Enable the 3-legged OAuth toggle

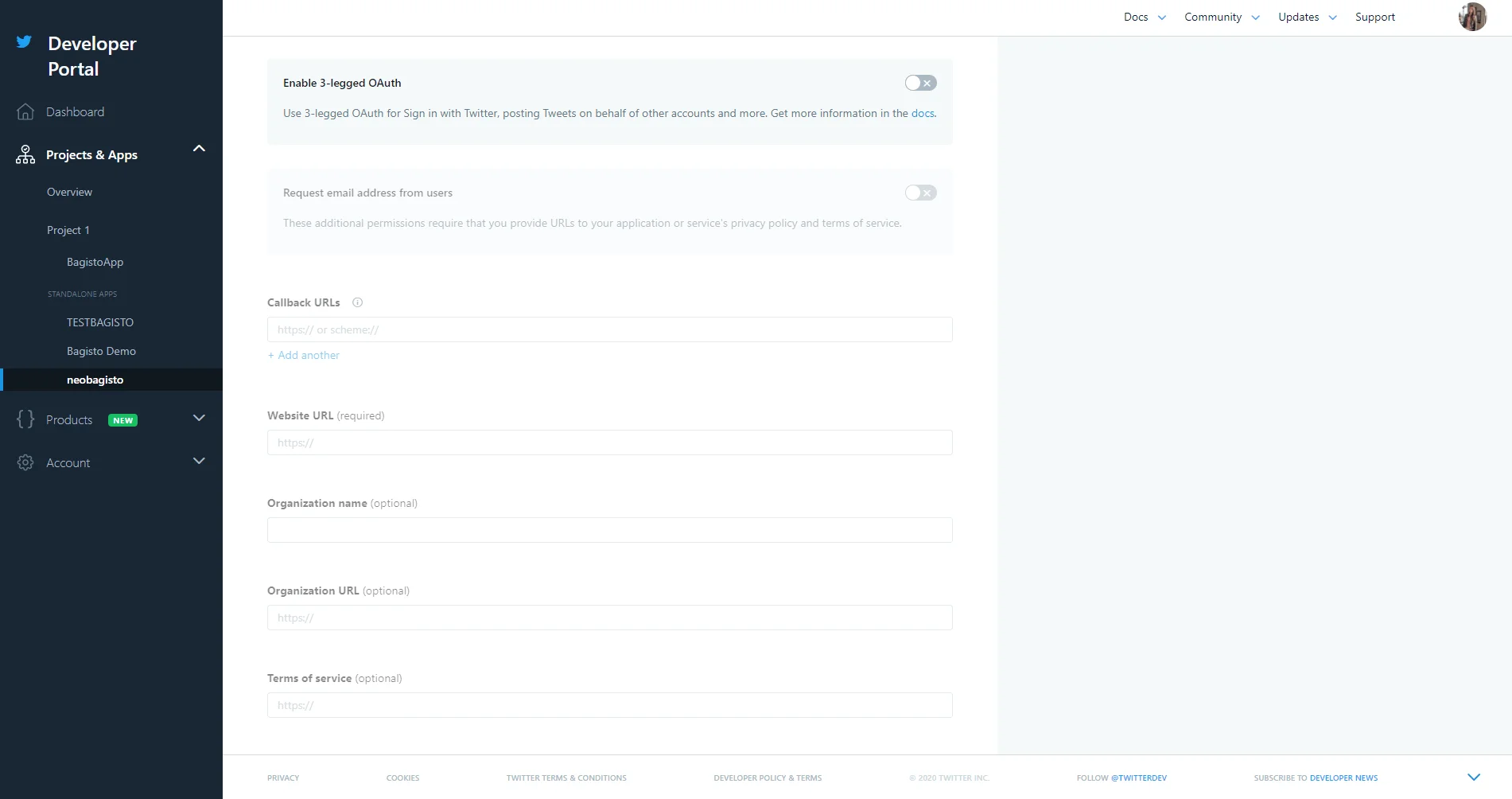pyautogui.click(x=920, y=83)
